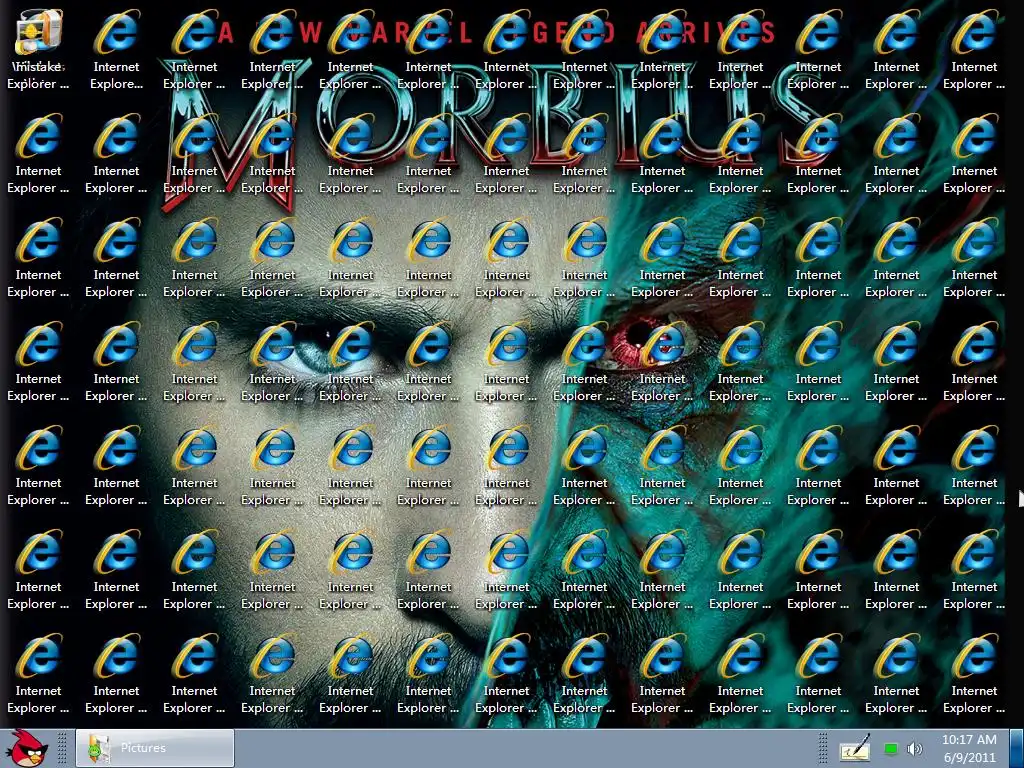Click the system tray dotted grip handle
Viewport: 1024px width, 768px height.
[823, 748]
